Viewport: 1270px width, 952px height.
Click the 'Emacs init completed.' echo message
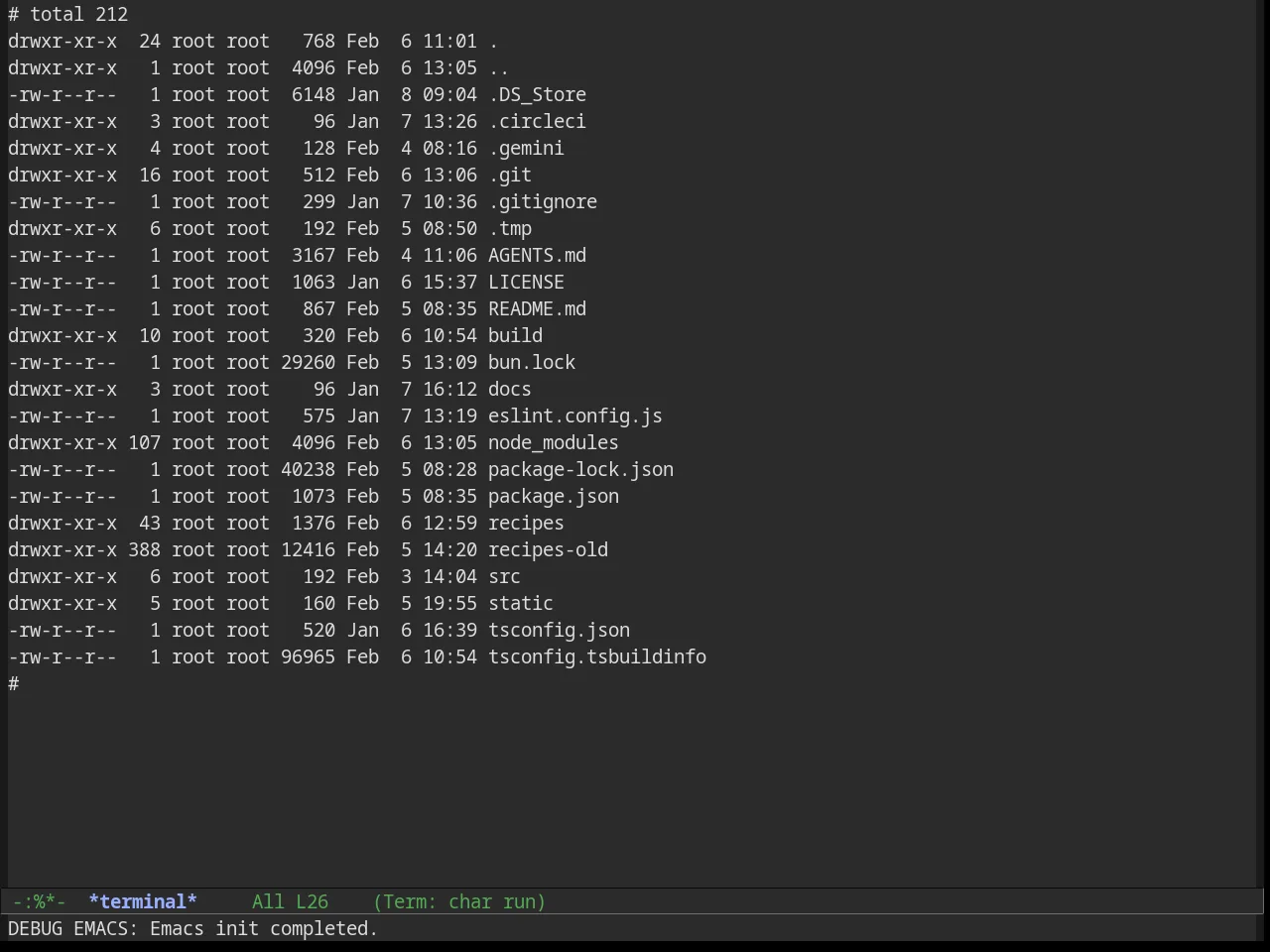[264, 928]
